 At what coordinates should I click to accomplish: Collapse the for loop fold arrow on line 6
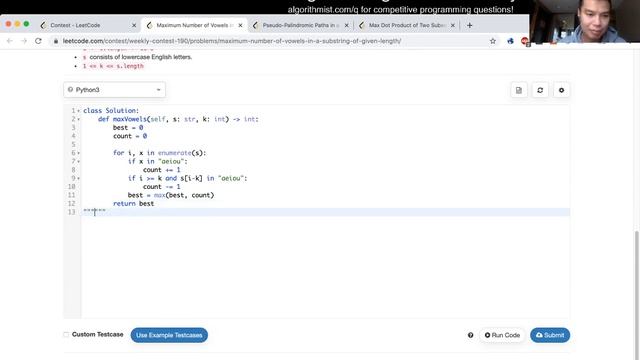pos(78,153)
